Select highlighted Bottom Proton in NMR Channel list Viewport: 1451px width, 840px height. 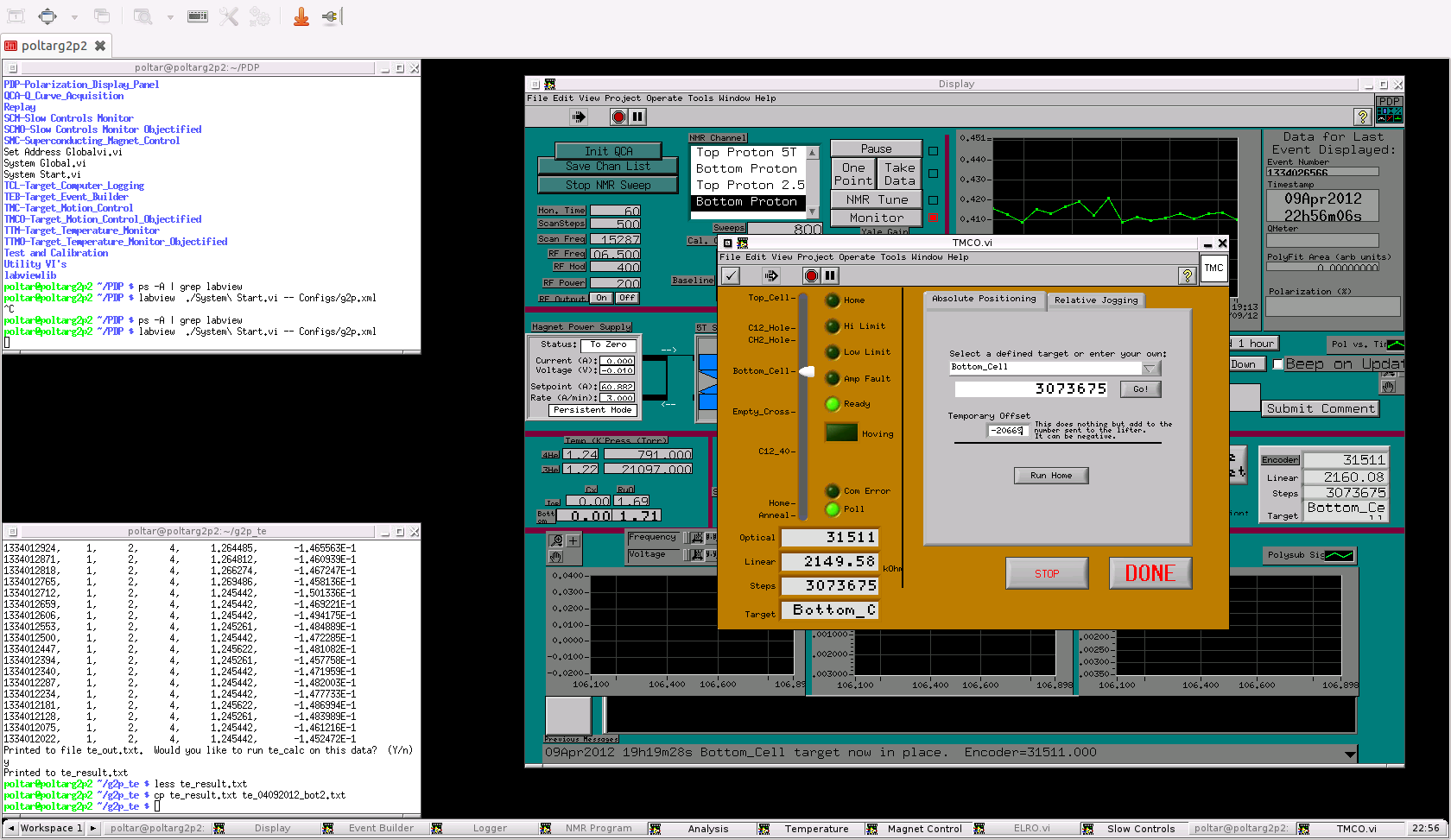tap(748, 202)
